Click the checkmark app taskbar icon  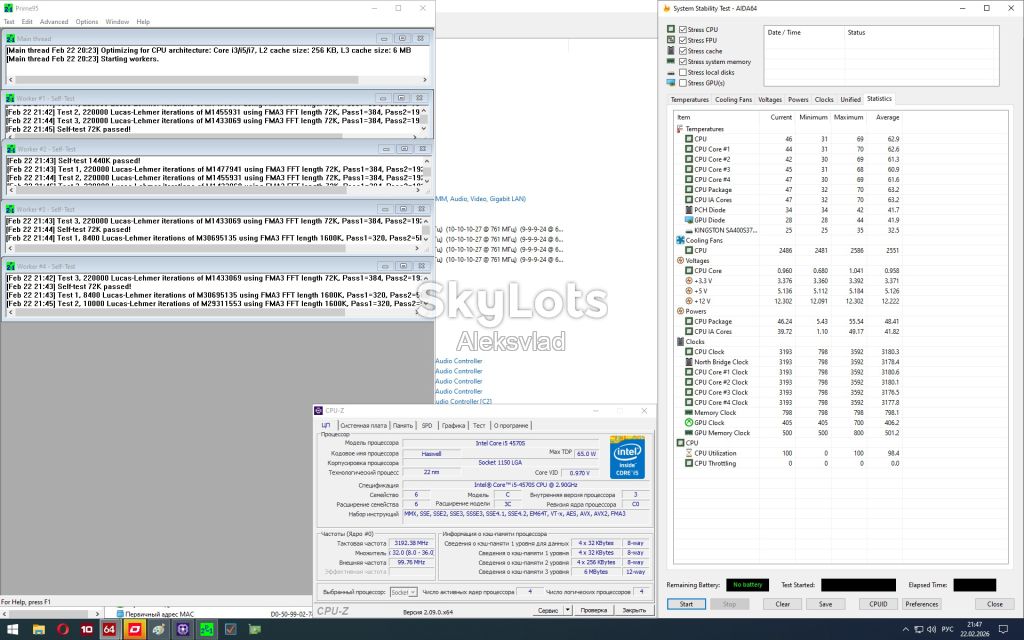pyautogui.click(x=231, y=630)
